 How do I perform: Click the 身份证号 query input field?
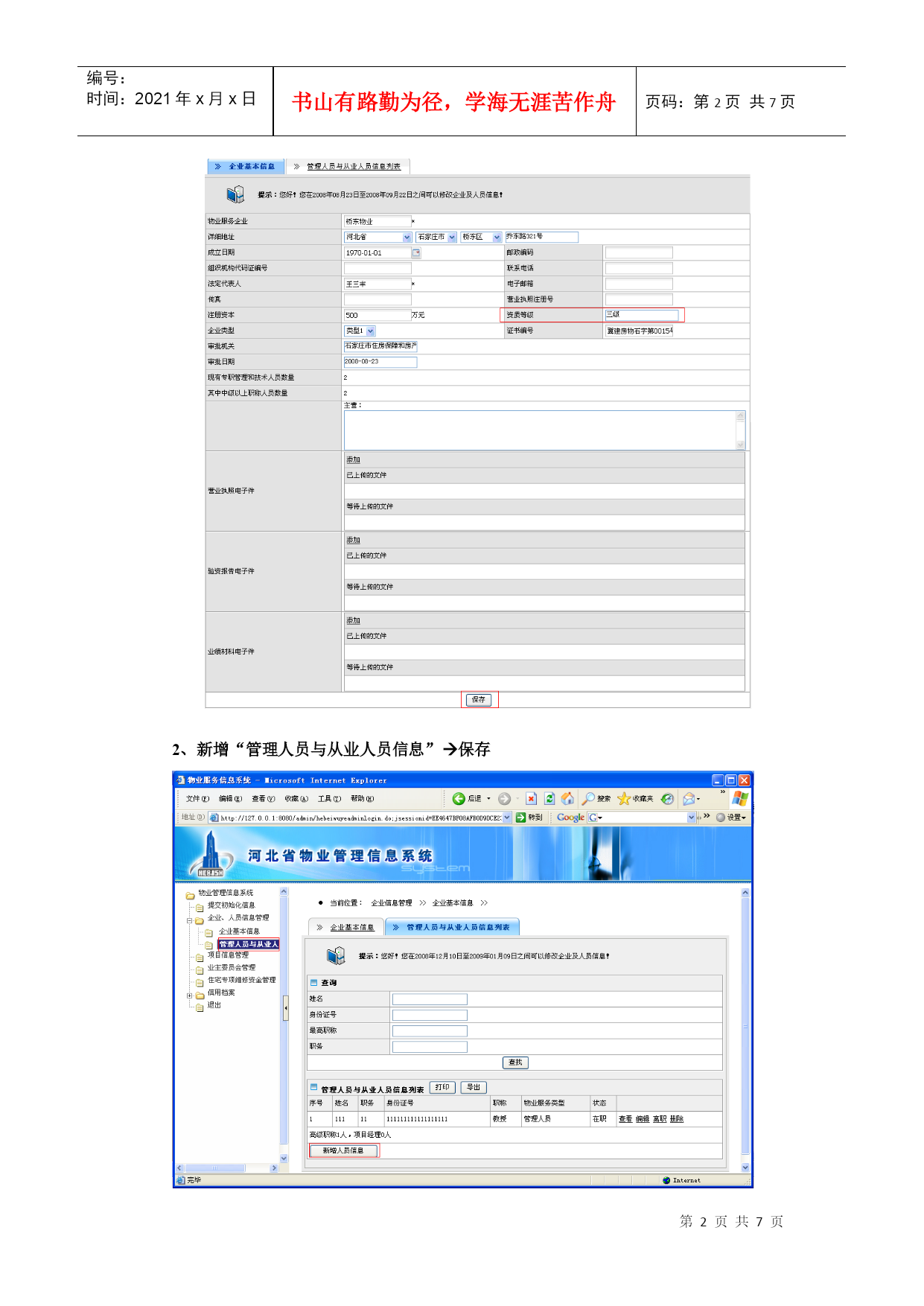point(430,1015)
